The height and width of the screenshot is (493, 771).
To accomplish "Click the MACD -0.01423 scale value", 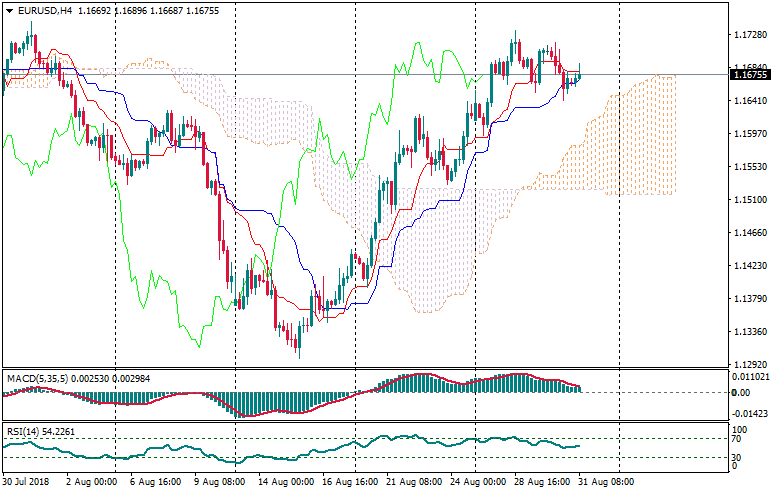I will click(x=752, y=413).
